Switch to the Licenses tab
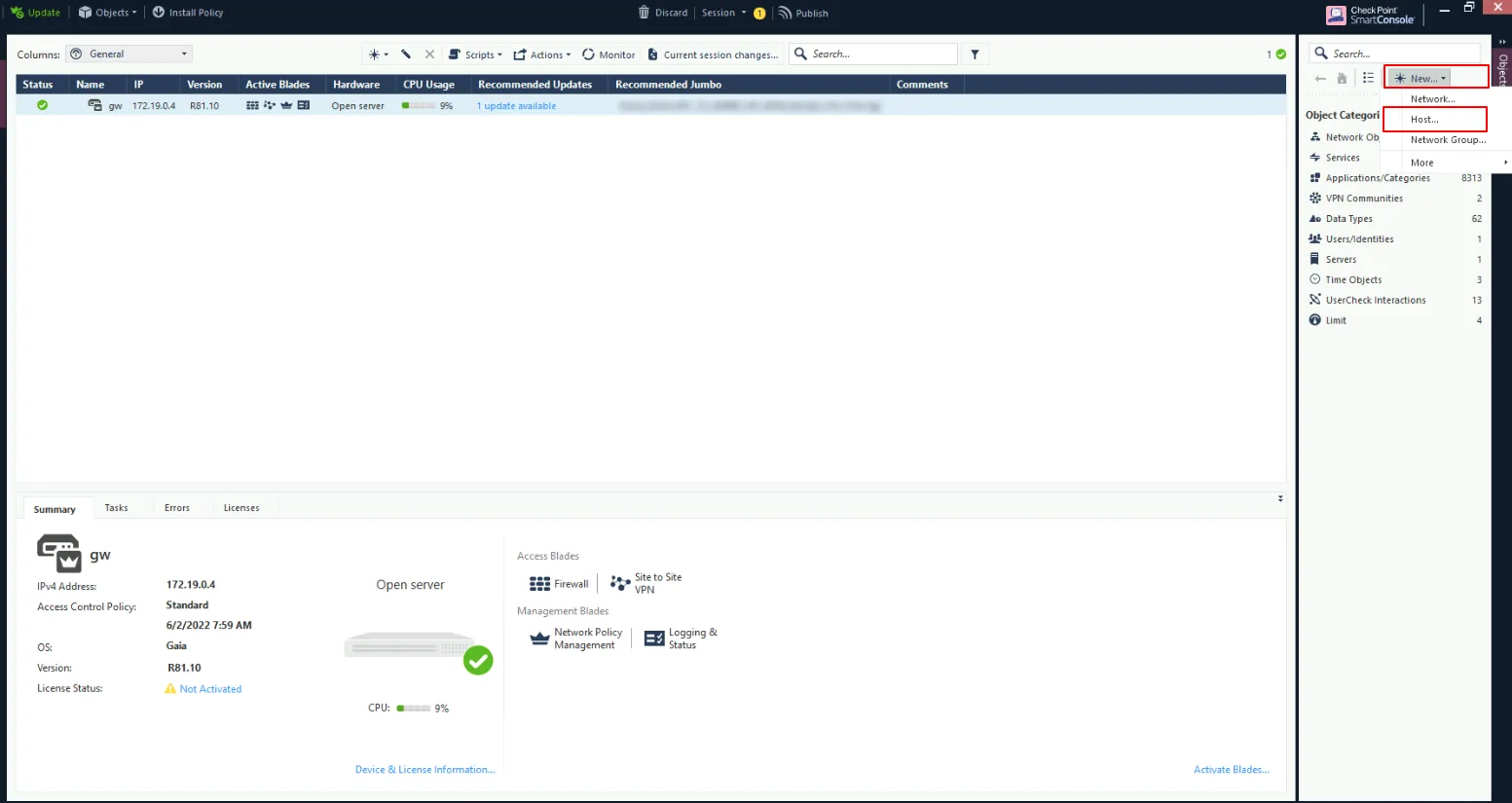Viewport: 1512px width, 803px height. (x=241, y=508)
